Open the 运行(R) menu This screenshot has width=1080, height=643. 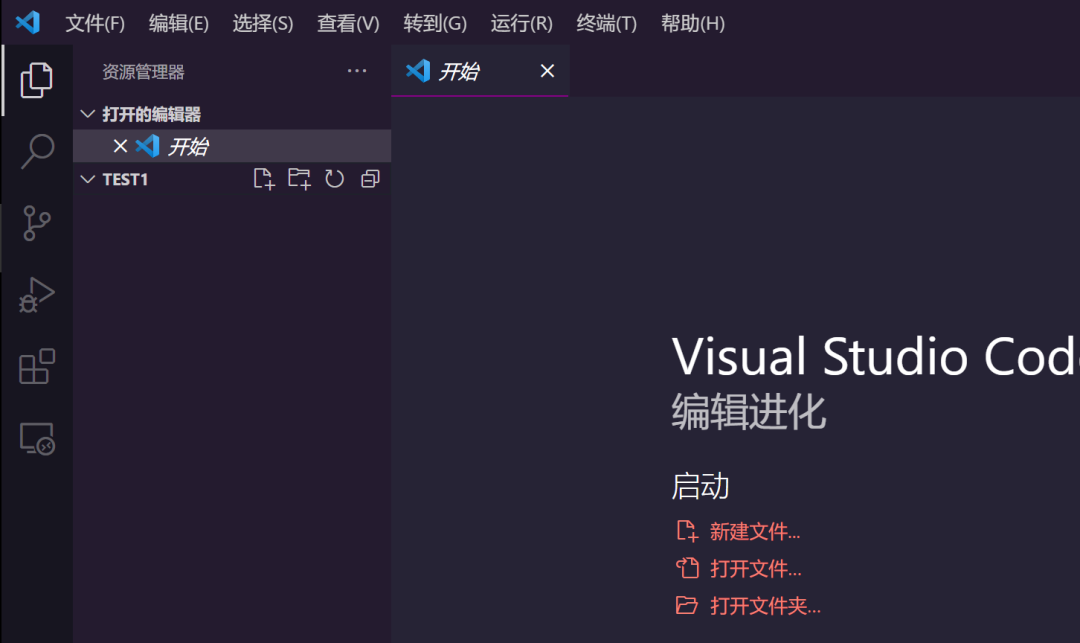point(521,23)
